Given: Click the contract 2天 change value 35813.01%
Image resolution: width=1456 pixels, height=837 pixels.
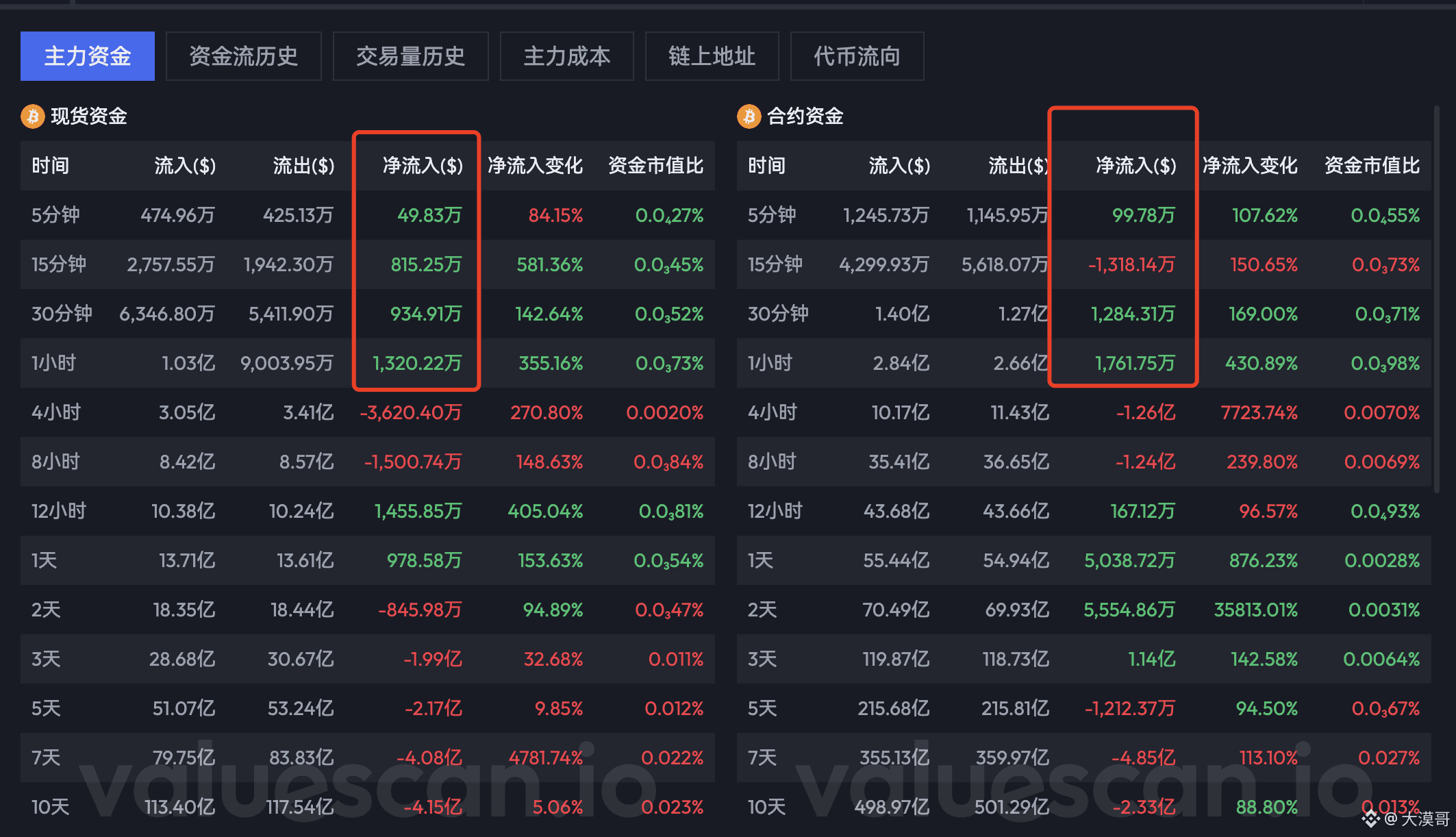Looking at the screenshot, I should tap(1255, 610).
